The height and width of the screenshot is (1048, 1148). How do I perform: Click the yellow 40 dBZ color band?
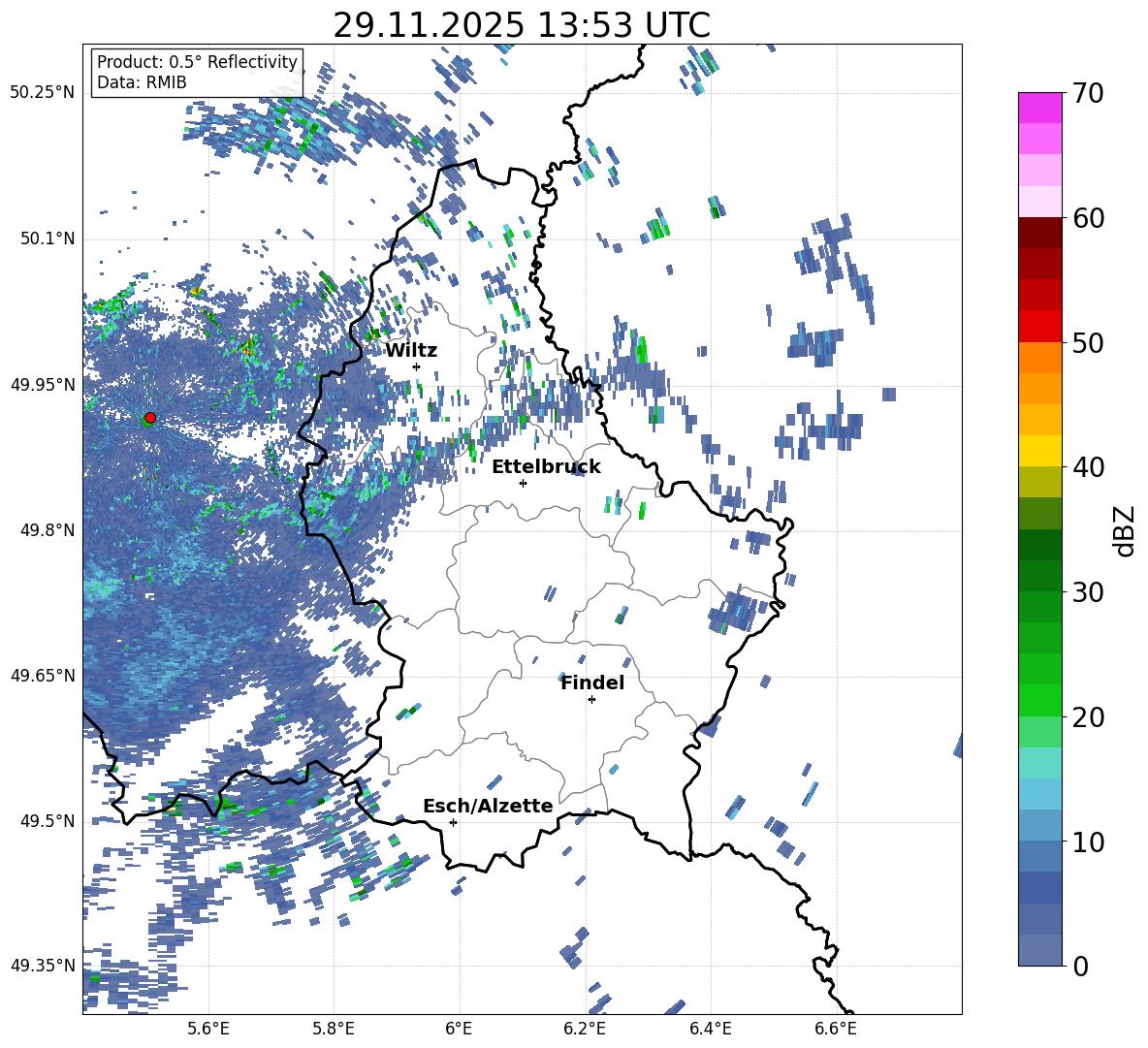(x=1039, y=451)
